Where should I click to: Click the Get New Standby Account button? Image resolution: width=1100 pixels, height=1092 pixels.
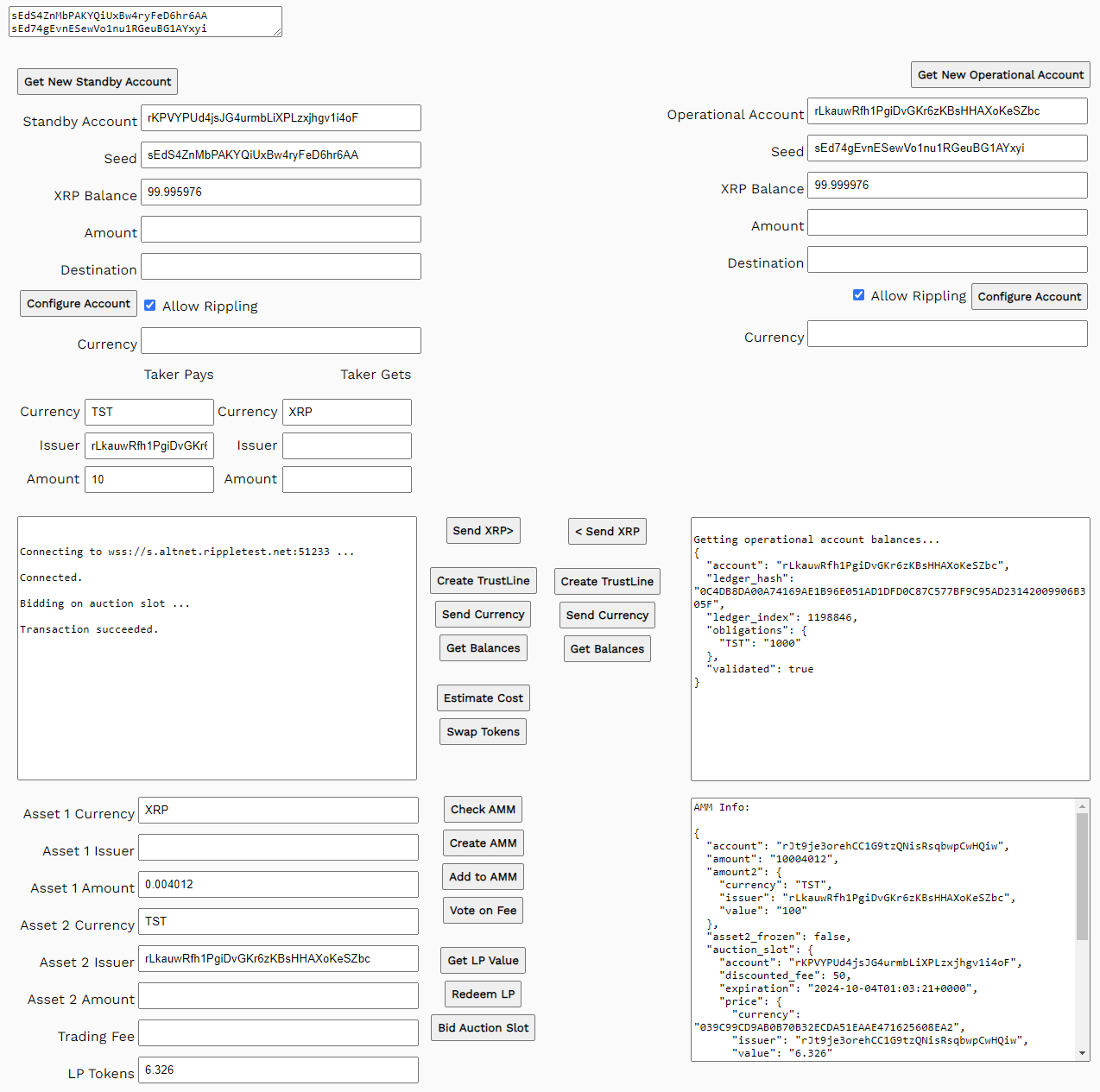98,82
